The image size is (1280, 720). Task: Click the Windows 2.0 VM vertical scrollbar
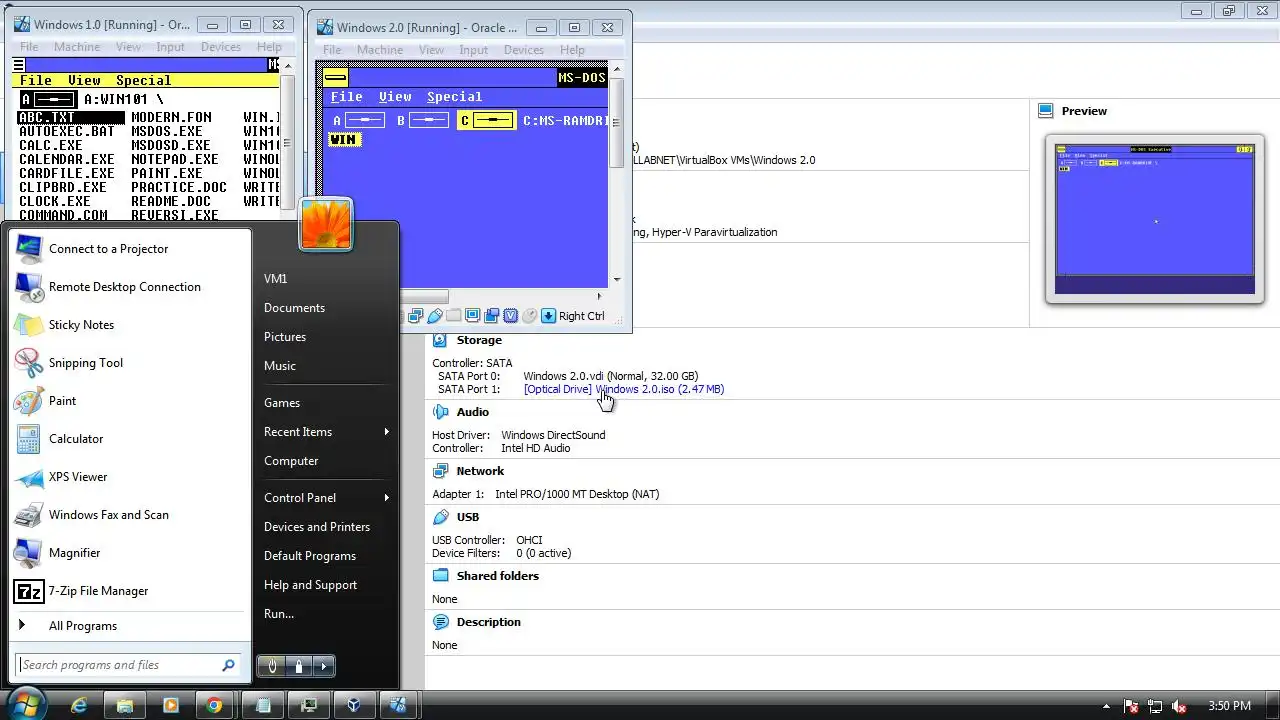coord(617,174)
